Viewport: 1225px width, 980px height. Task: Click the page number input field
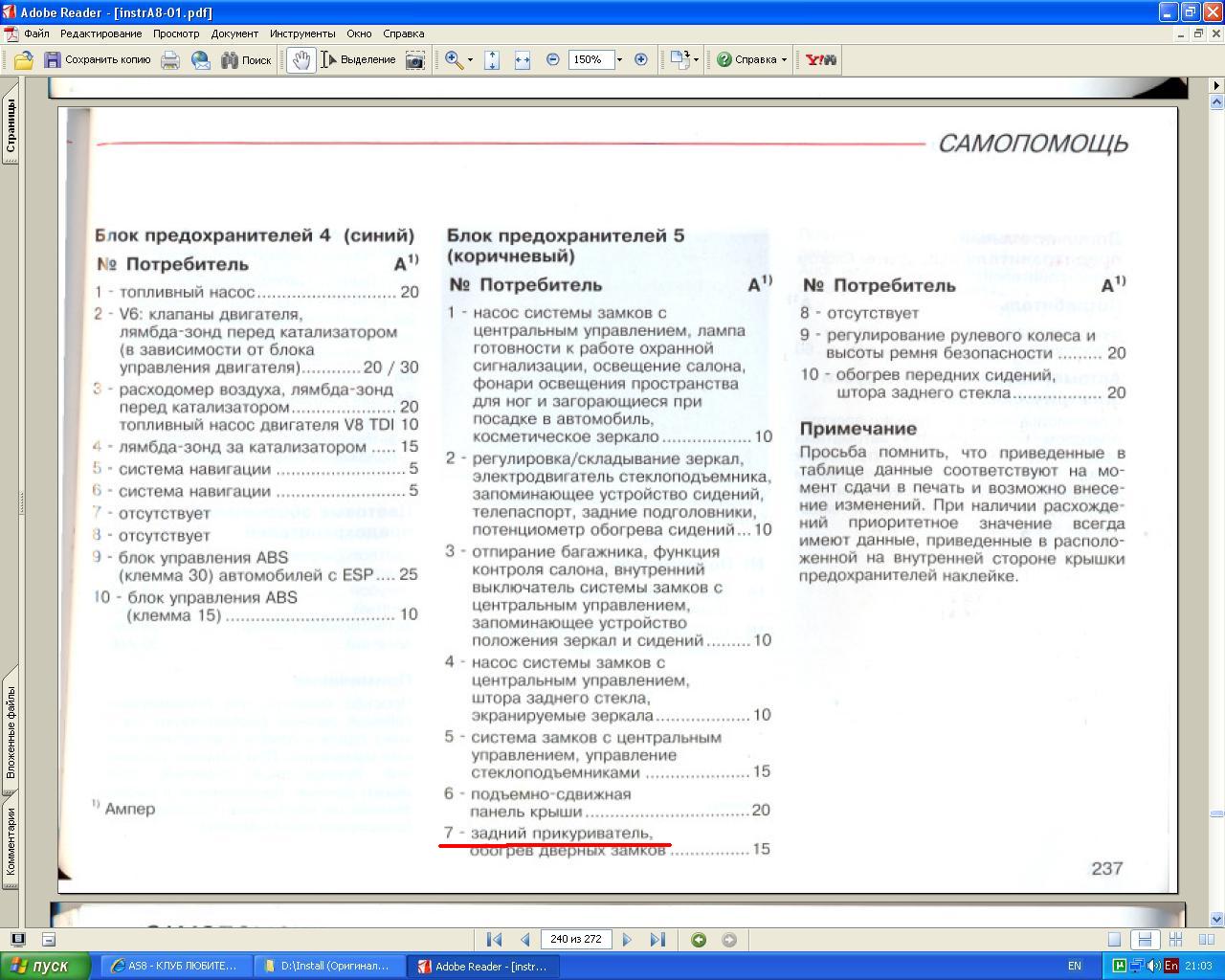click(575, 940)
